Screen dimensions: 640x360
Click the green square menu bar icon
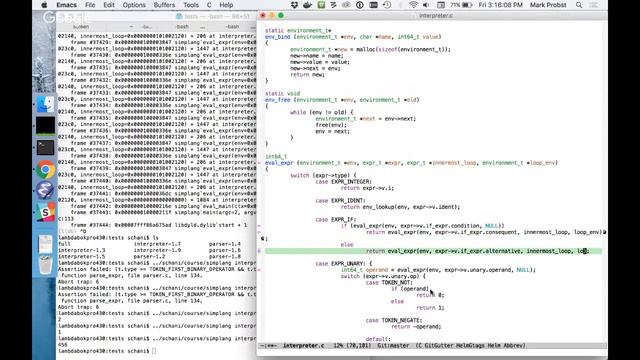tap(321, 5)
